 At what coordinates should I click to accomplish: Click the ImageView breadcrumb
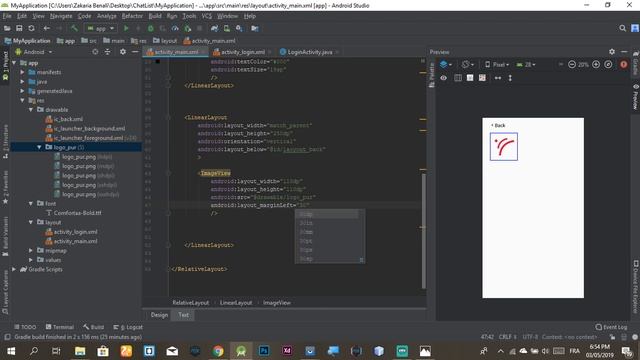277,302
